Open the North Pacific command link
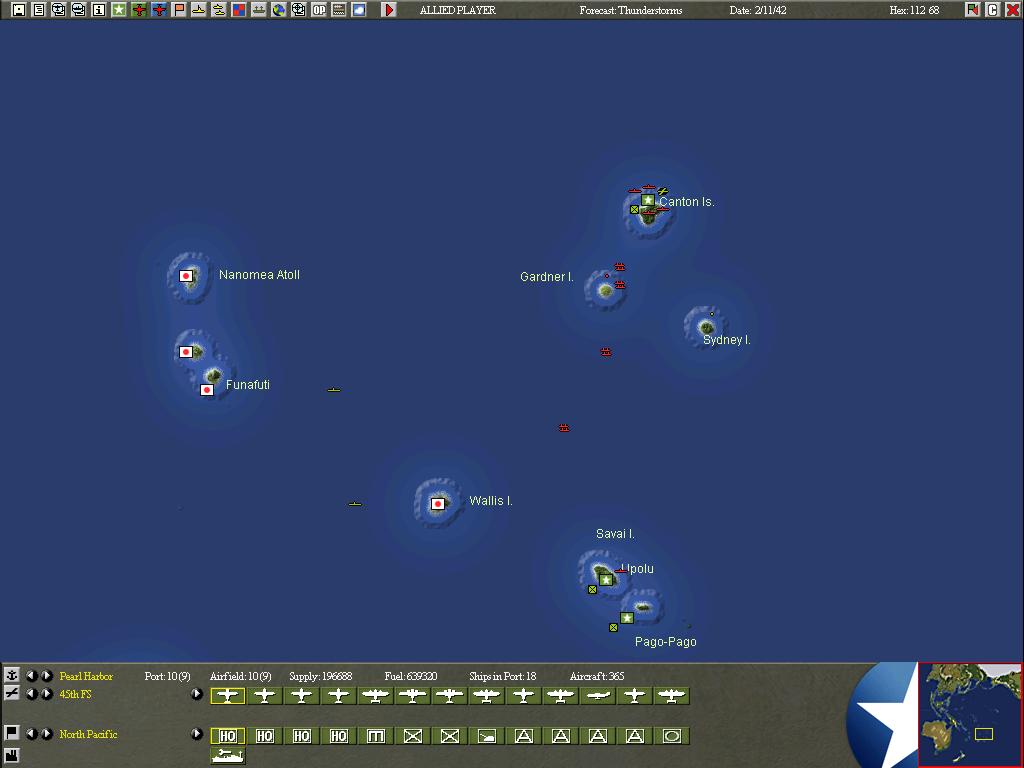 point(88,735)
